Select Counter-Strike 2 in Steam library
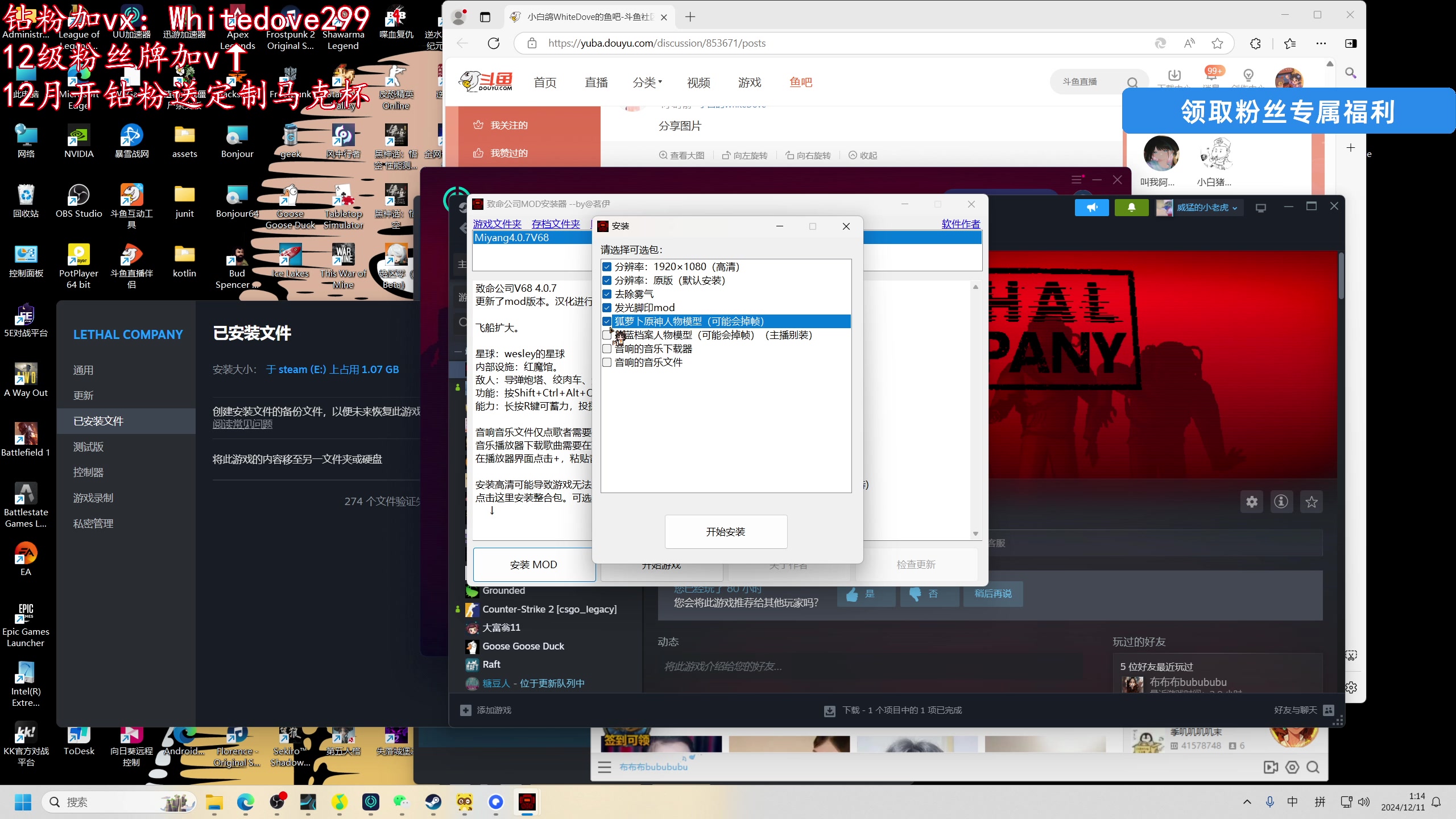Viewport: 1456px width, 819px height. tap(549, 610)
